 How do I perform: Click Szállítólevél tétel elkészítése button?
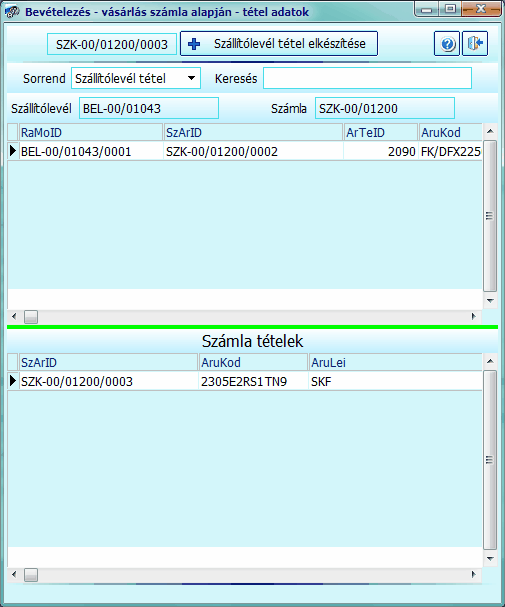click(279, 44)
